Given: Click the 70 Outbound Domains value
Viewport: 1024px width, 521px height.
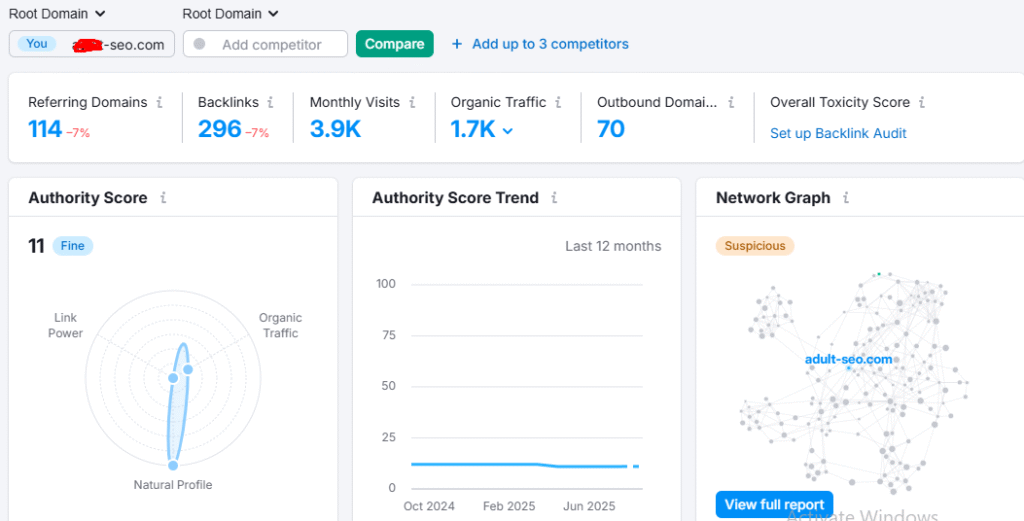Looking at the screenshot, I should 611,129.
